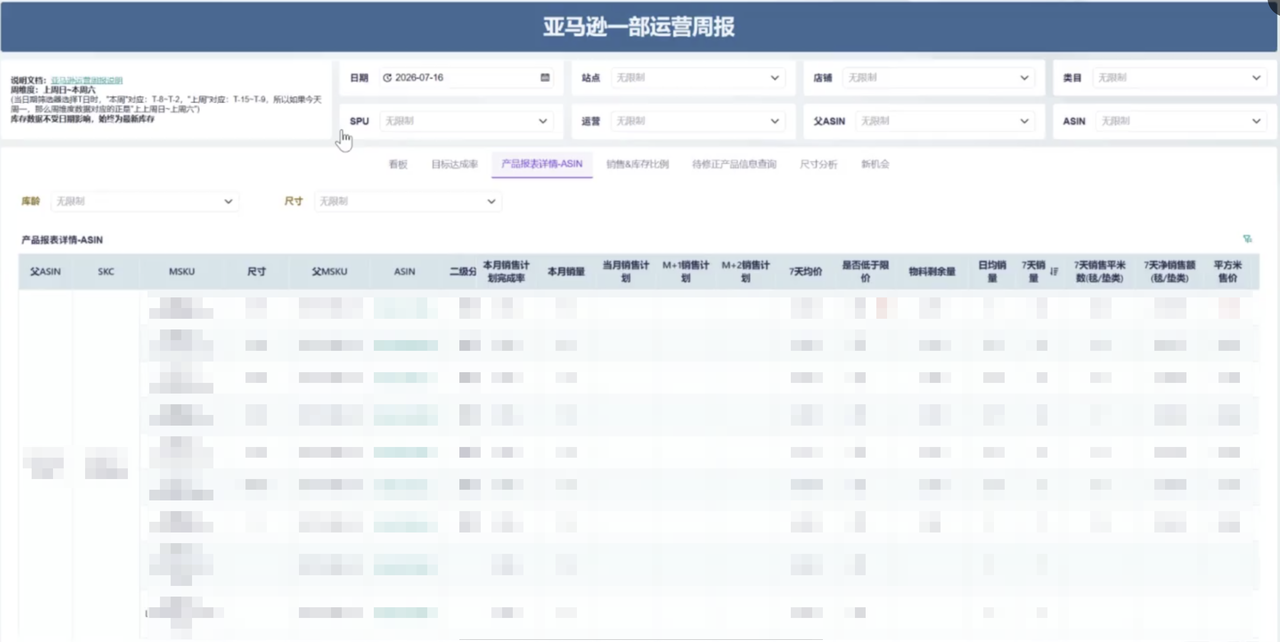The image size is (1280, 642).
Task: Open the calendar icon in the 日期 field
Action: (545, 77)
